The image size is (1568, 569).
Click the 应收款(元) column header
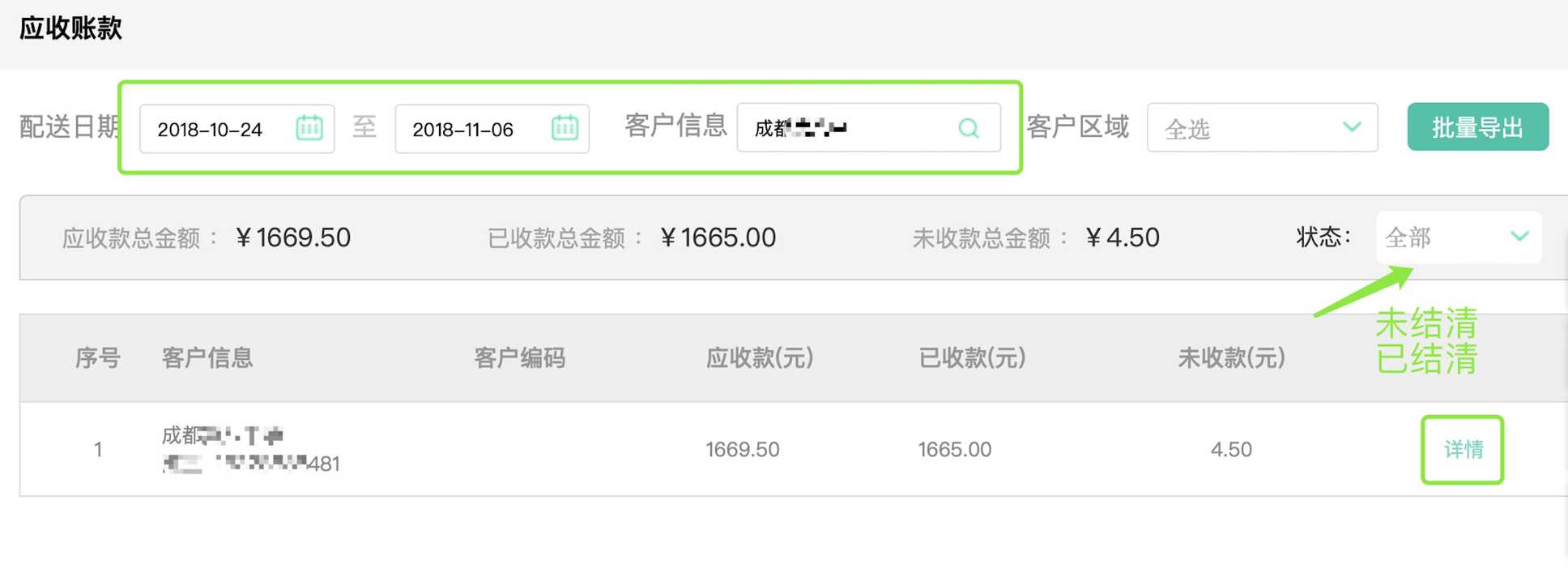[760, 357]
